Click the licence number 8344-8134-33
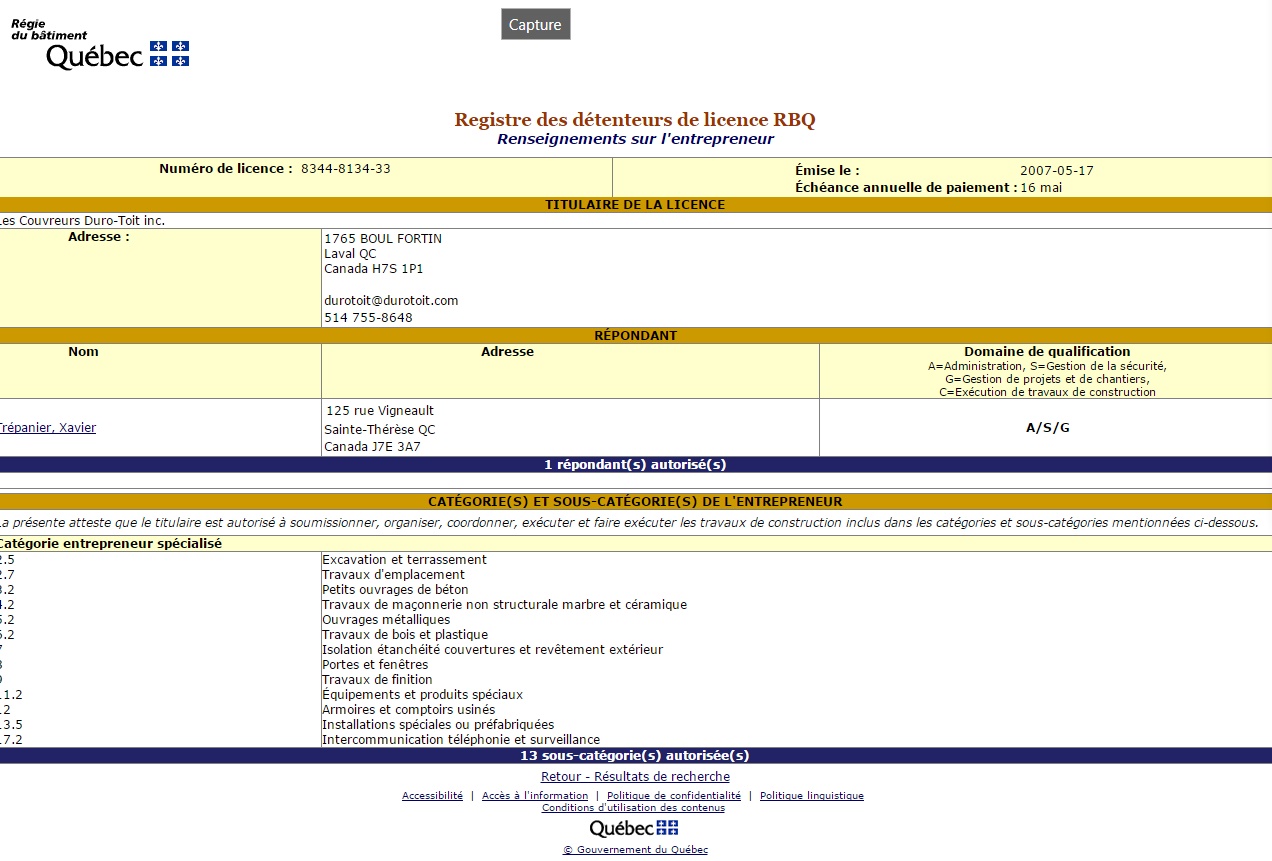Screen dimensions: 1272x861 pos(346,169)
